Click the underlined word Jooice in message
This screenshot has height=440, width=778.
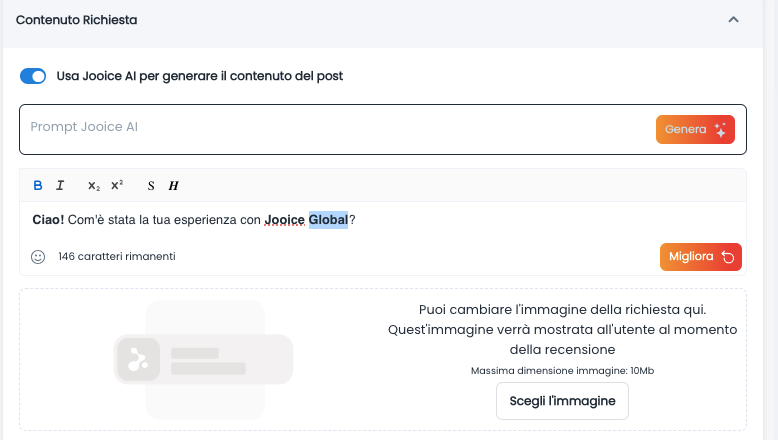284,220
